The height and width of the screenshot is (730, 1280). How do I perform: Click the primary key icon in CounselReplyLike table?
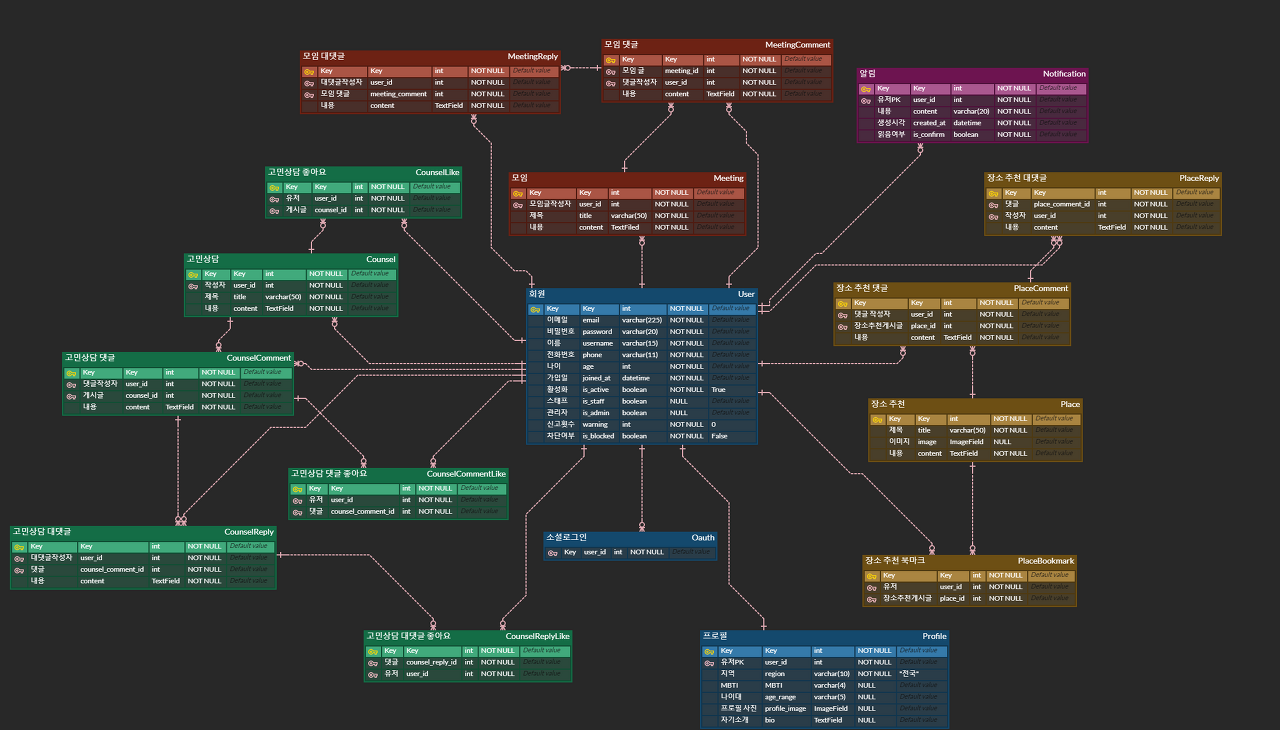[x=372, y=650]
